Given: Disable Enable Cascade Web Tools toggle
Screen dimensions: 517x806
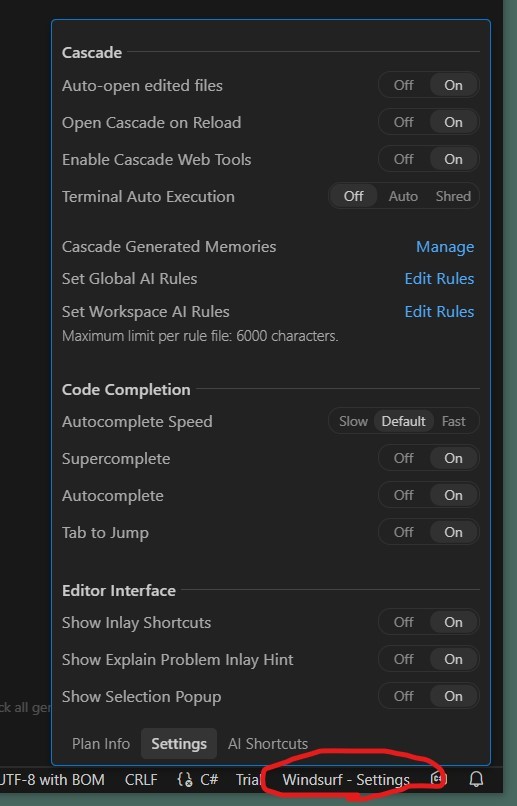Looking at the screenshot, I should 403,159.
